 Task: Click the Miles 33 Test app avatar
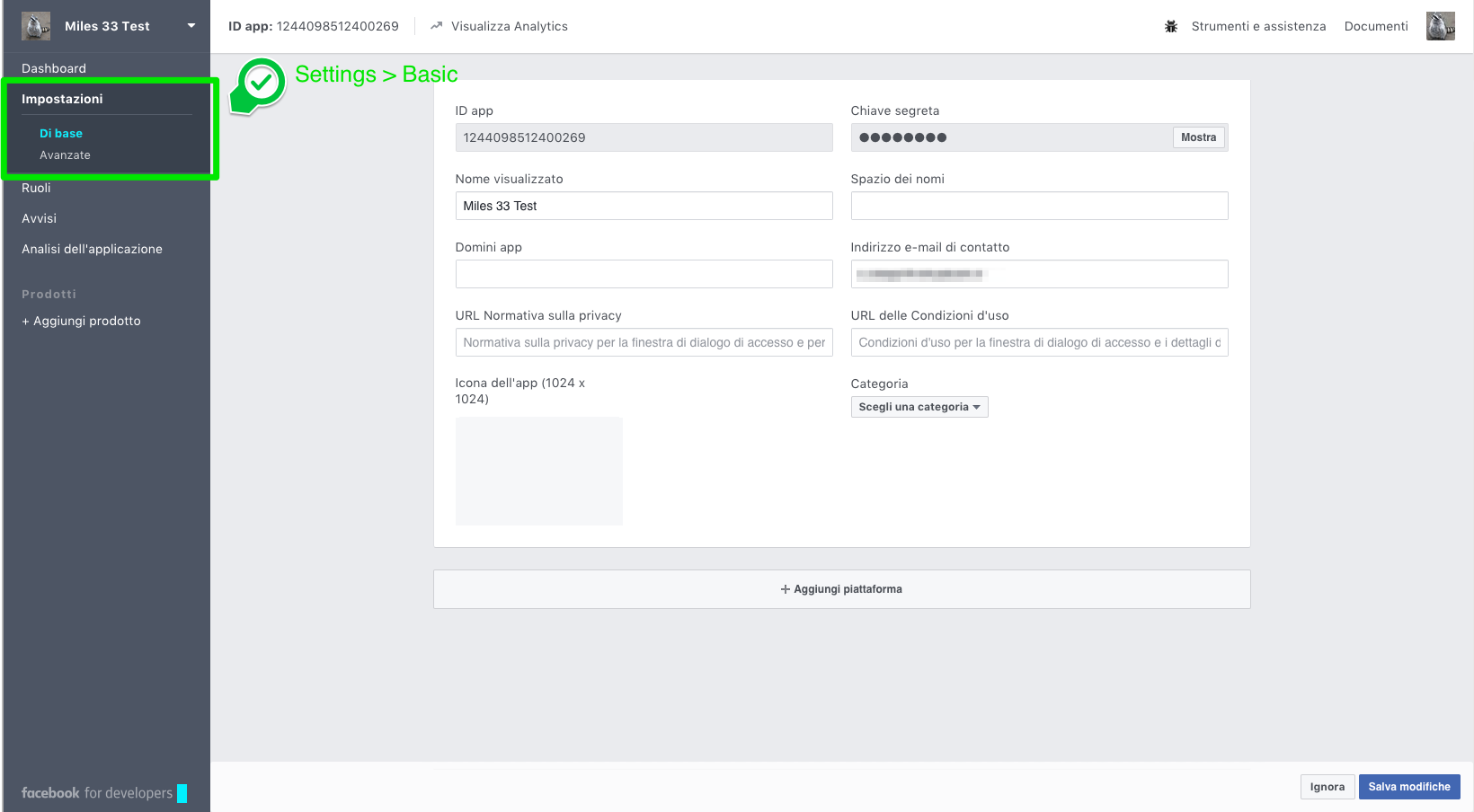point(36,26)
